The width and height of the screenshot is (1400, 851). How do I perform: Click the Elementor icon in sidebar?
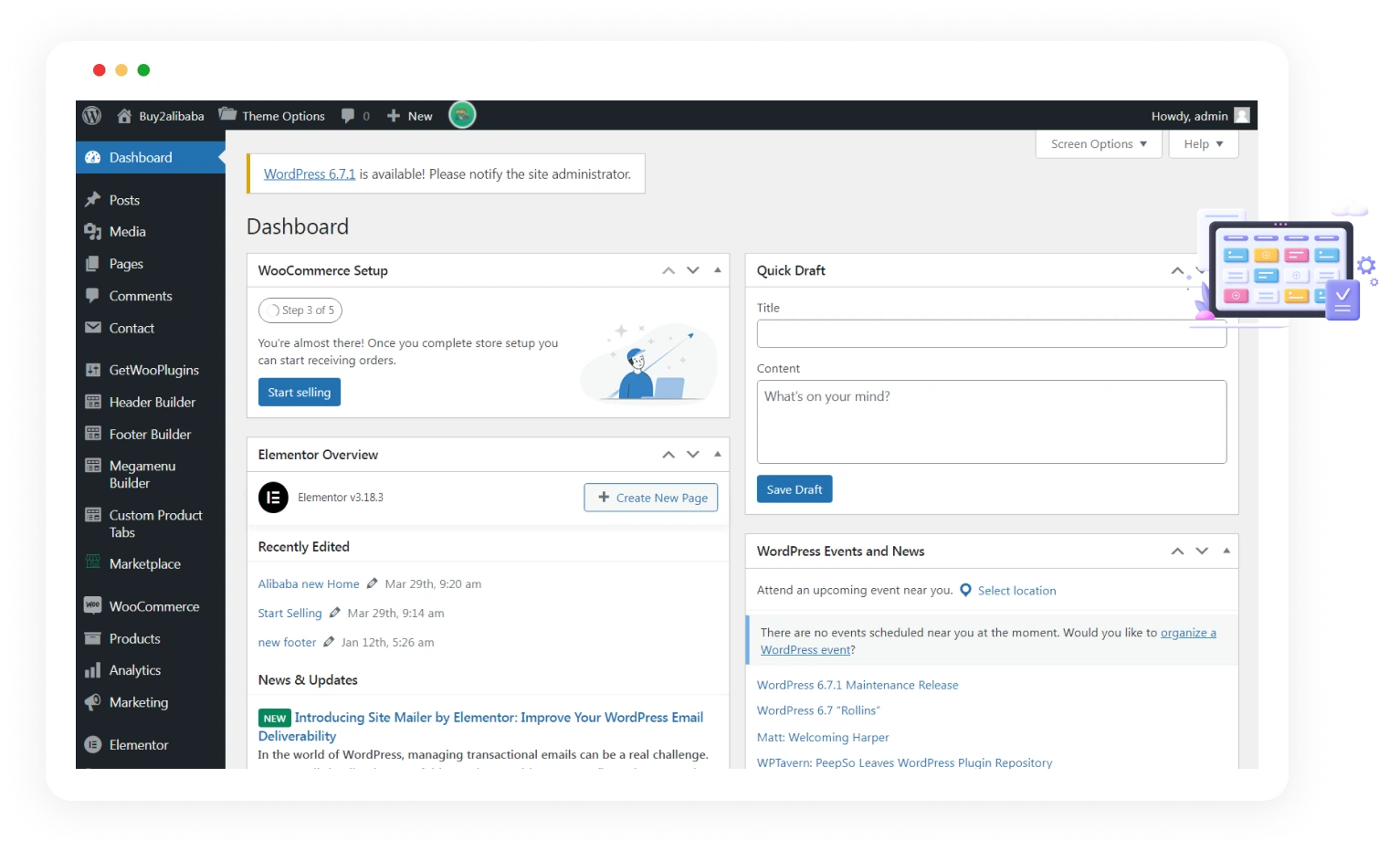92,744
